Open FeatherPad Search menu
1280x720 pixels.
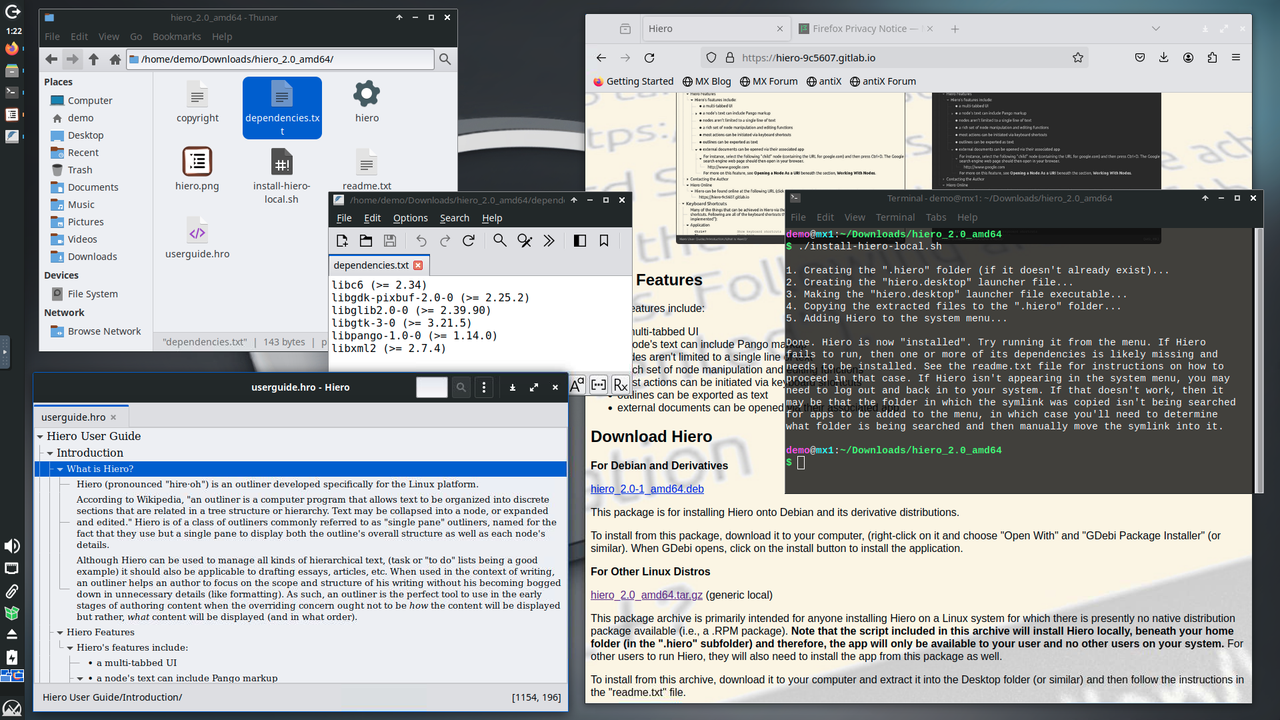pyautogui.click(x=454, y=218)
